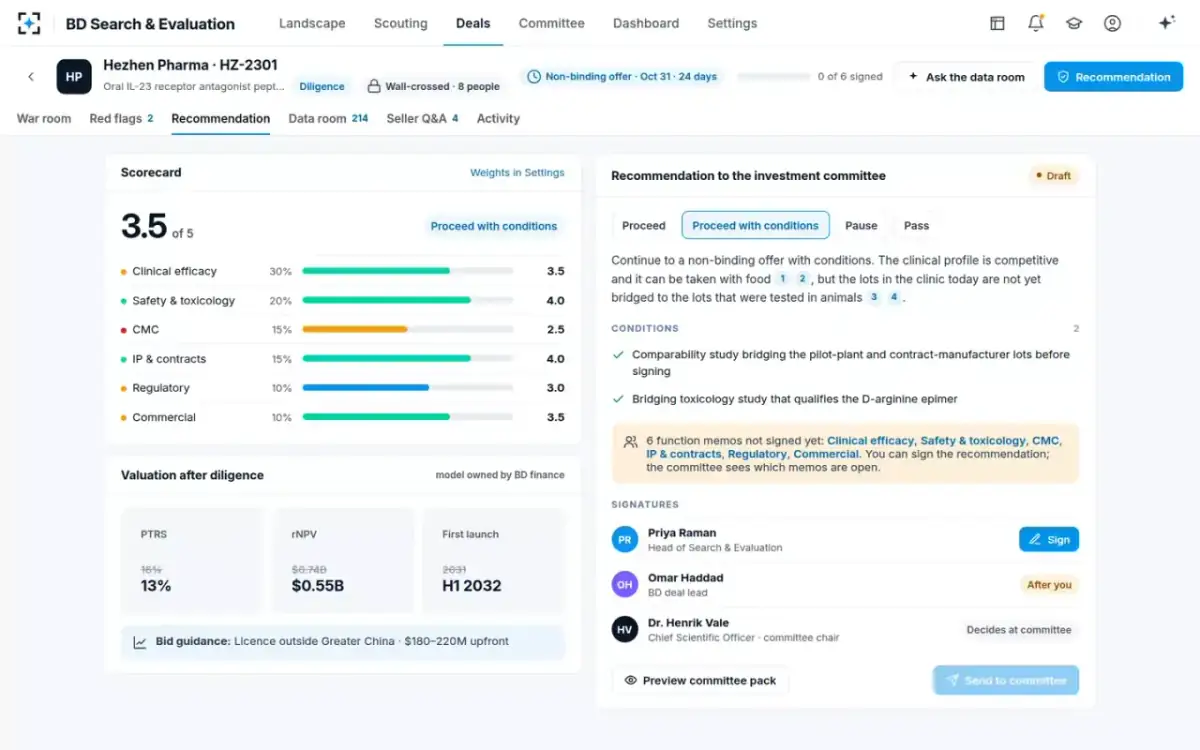Click Omar Haddad's OH avatar
This screenshot has height=750, width=1200.
tap(625, 585)
